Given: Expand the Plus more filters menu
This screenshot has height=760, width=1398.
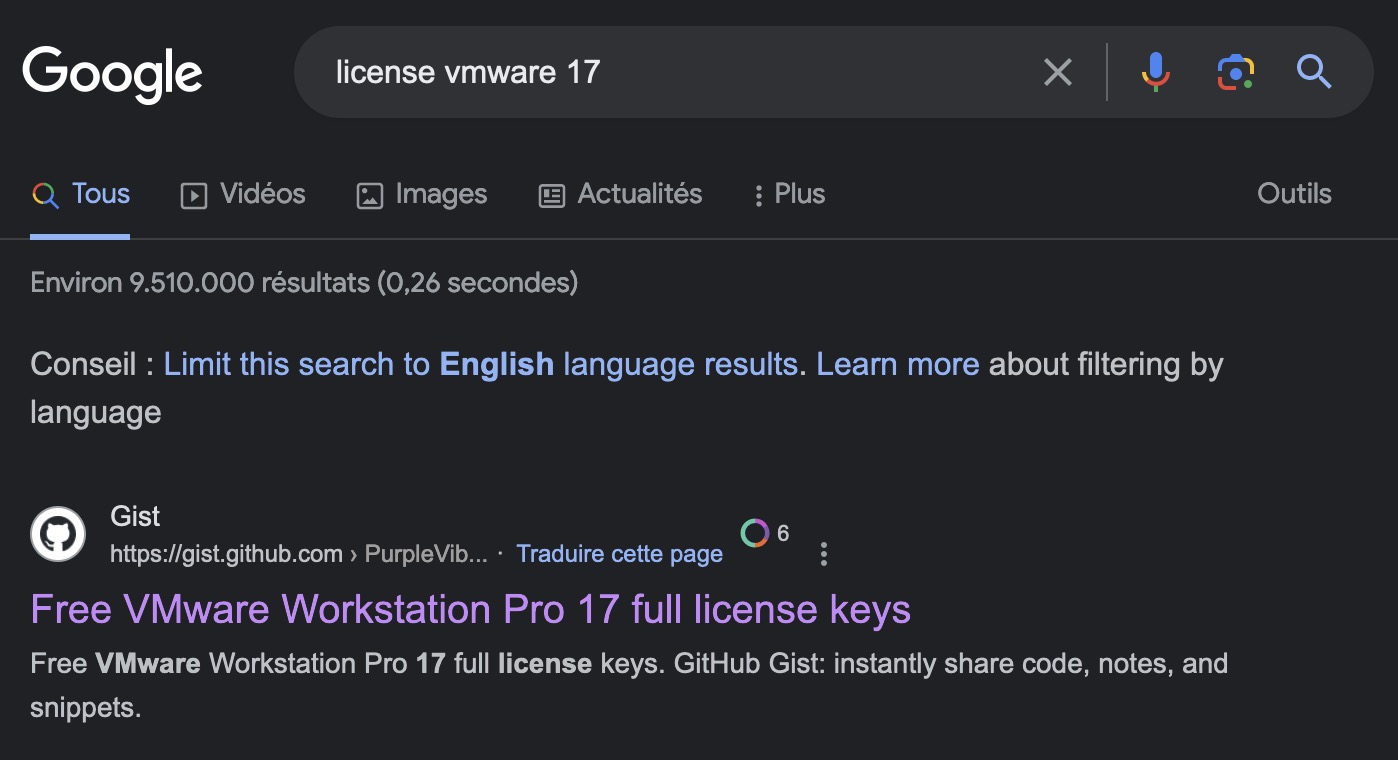Looking at the screenshot, I should click(789, 194).
